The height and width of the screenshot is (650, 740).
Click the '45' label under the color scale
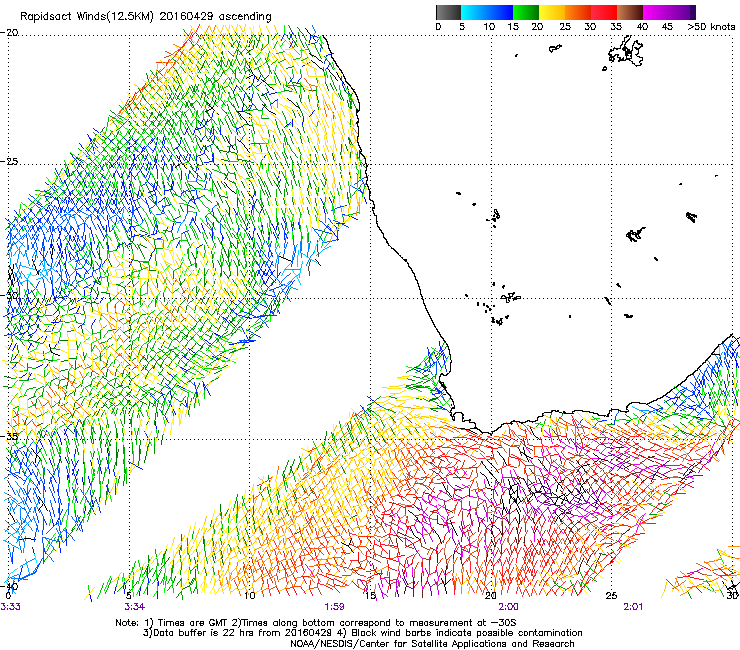pyautogui.click(x=667, y=27)
